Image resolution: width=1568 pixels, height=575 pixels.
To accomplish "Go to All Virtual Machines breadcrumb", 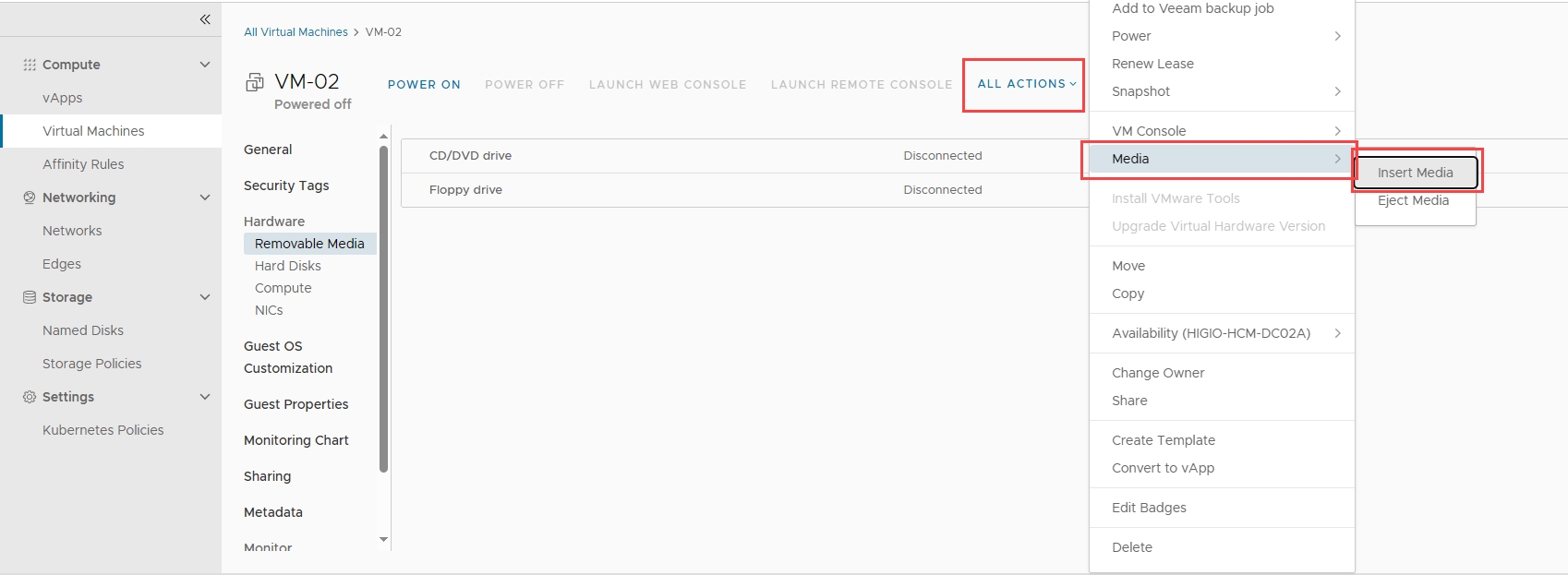I will 296,32.
